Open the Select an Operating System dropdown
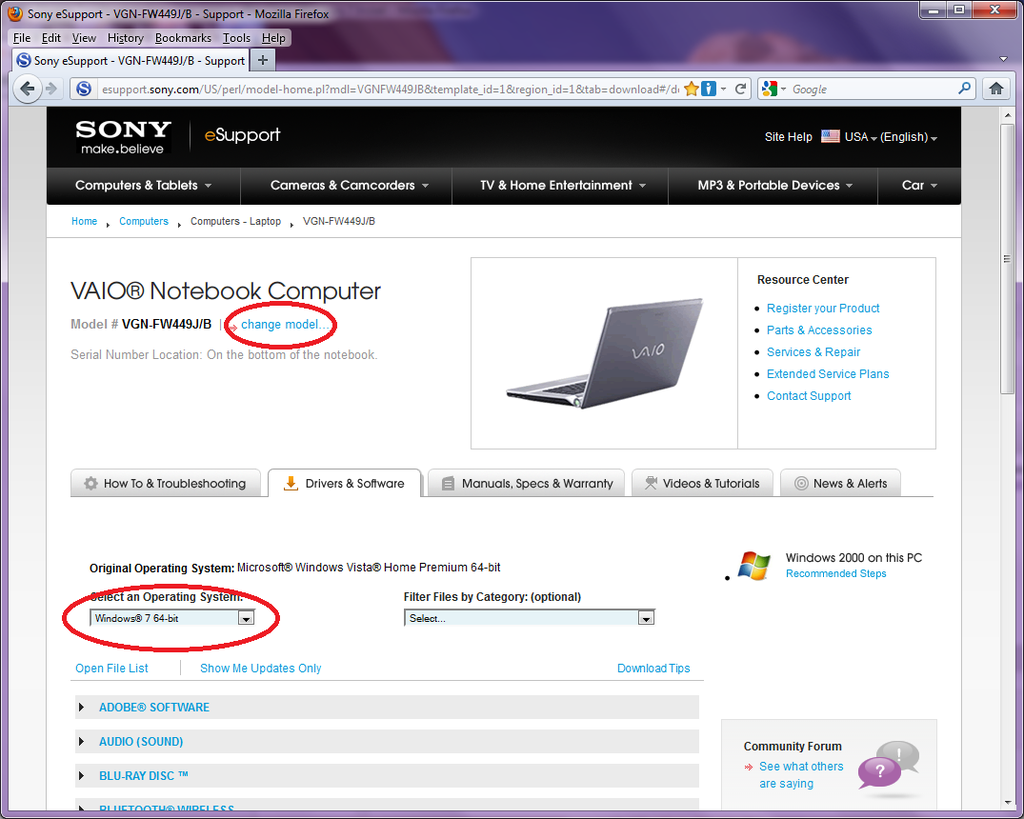The height and width of the screenshot is (819, 1024). pyautogui.click(x=172, y=618)
